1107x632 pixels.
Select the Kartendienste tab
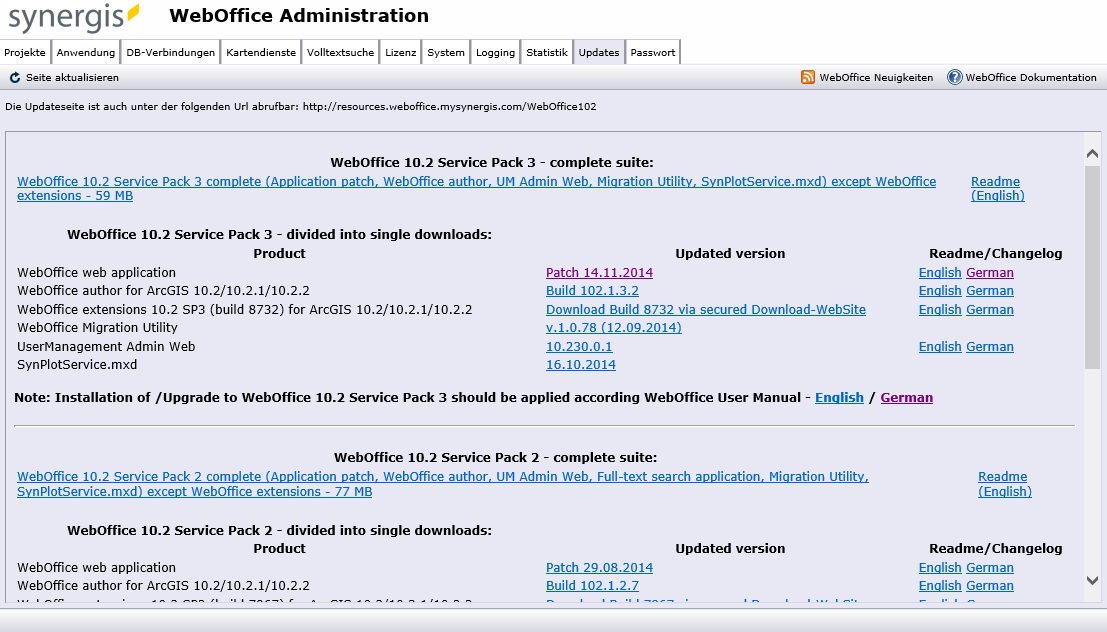pos(260,52)
